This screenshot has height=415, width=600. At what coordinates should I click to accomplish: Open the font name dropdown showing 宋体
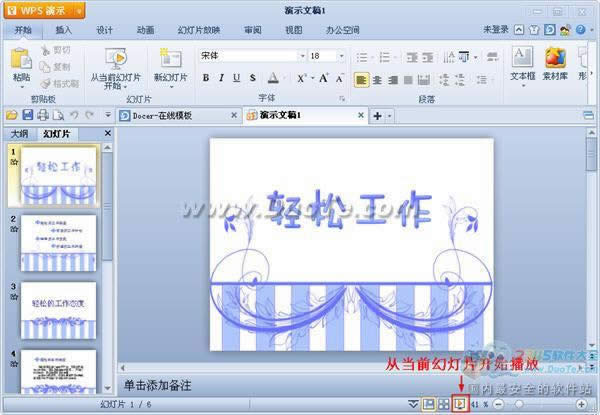click(x=250, y=56)
